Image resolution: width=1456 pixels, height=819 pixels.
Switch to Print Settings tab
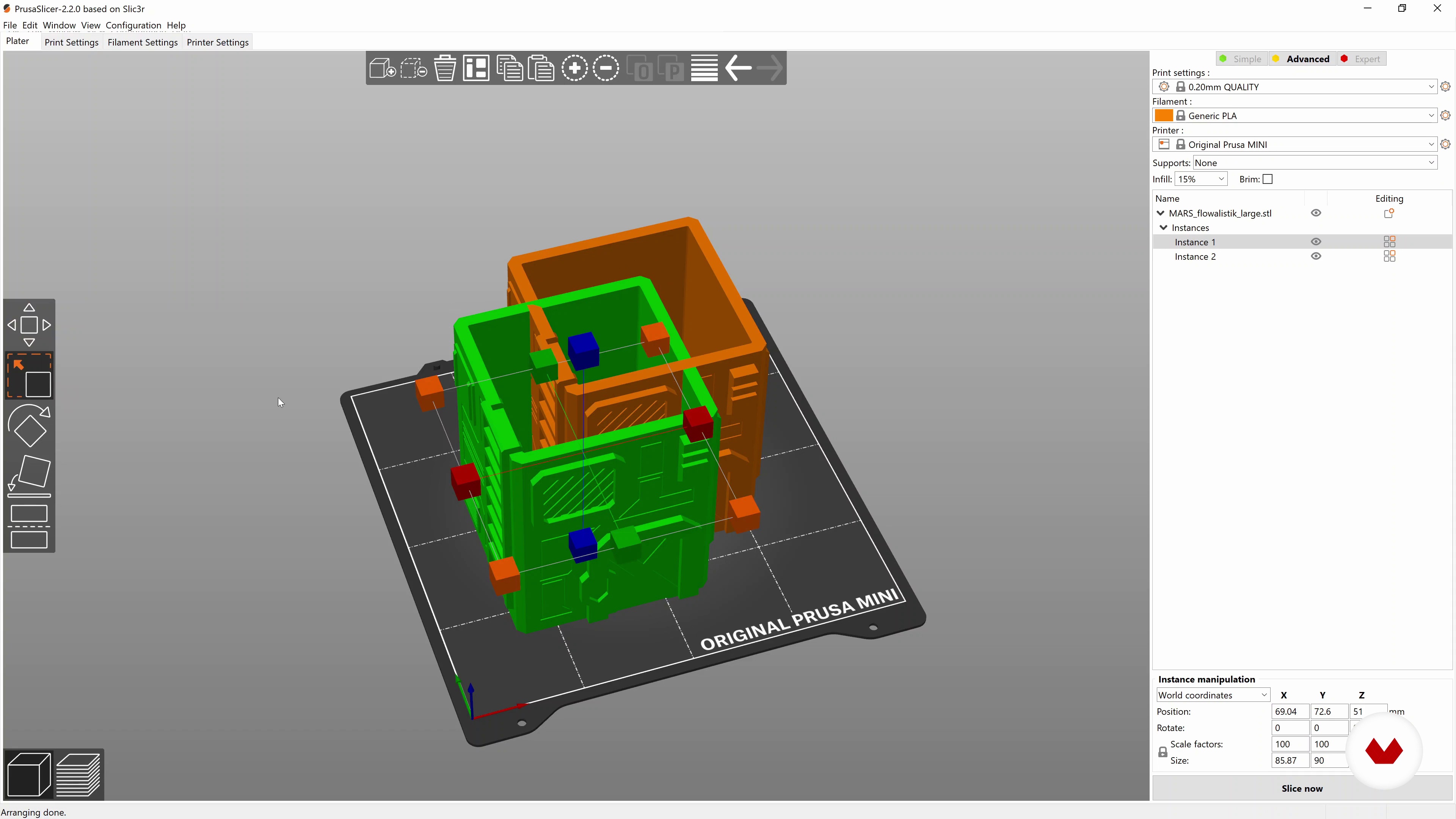(71, 42)
